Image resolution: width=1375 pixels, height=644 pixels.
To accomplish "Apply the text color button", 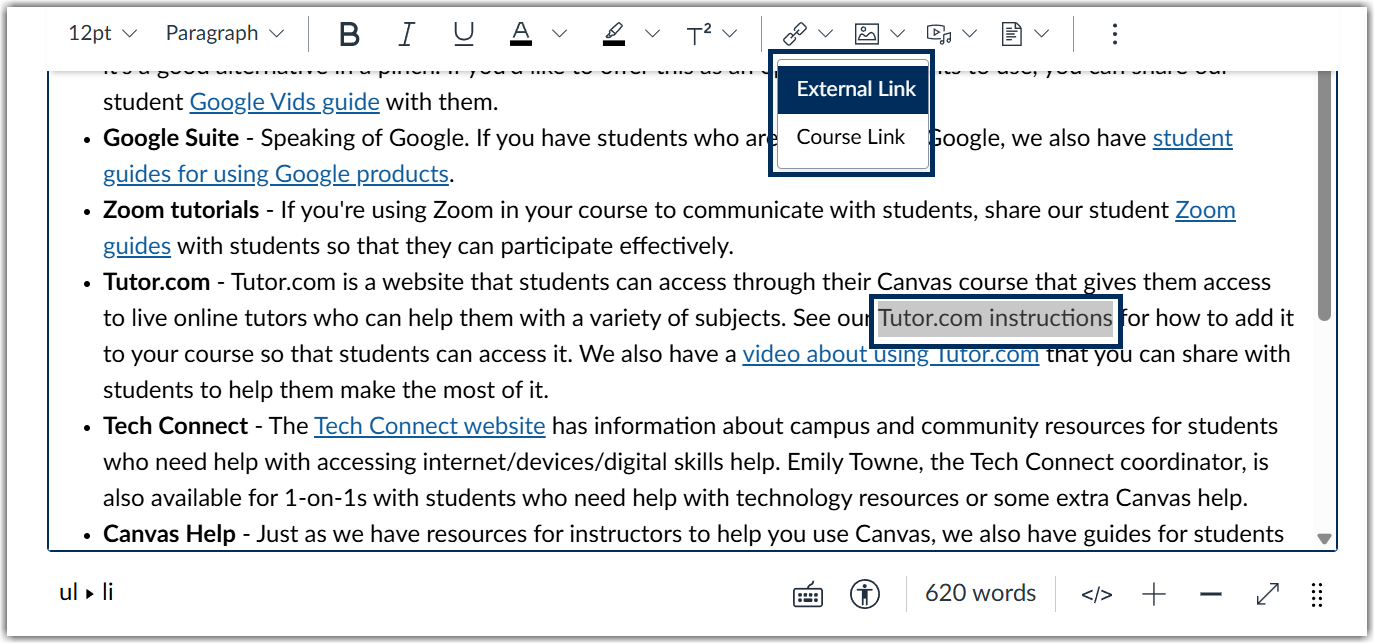I will point(520,34).
